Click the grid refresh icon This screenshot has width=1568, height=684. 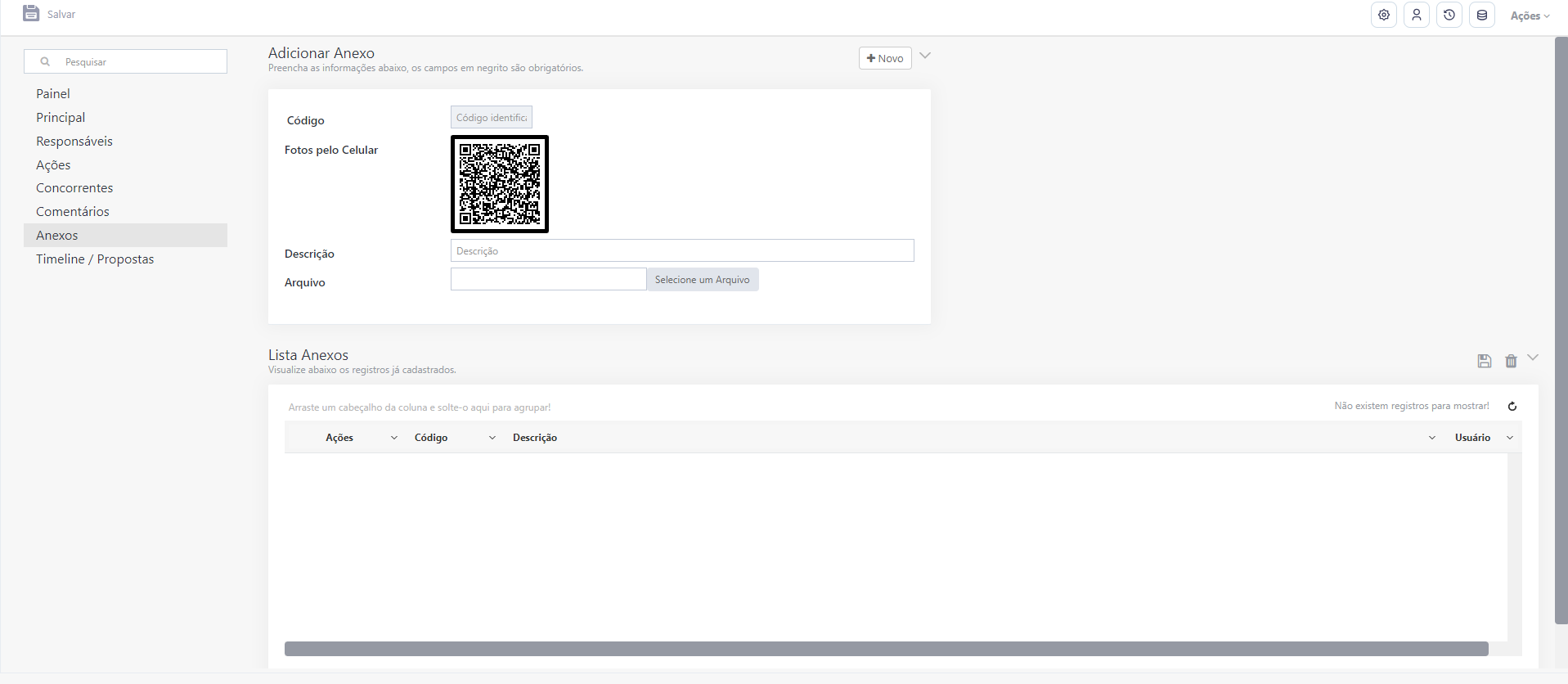pyautogui.click(x=1512, y=407)
